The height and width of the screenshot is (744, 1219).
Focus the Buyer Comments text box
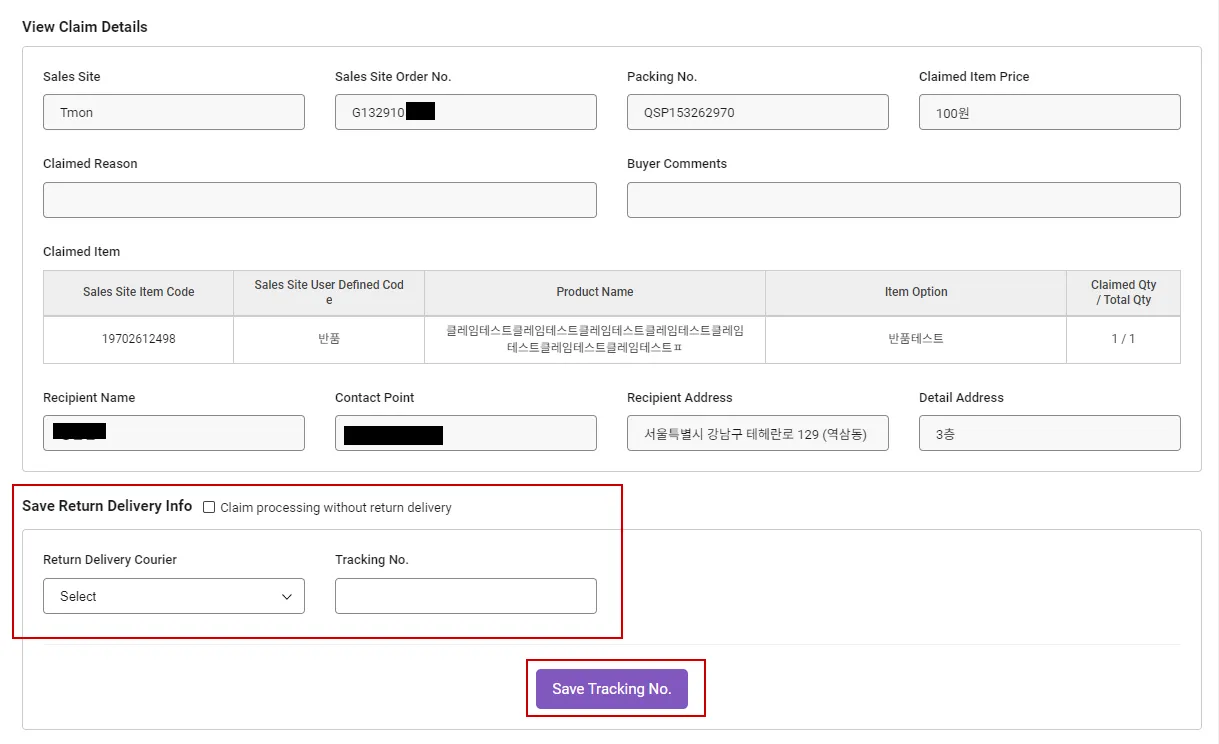point(903,200)
